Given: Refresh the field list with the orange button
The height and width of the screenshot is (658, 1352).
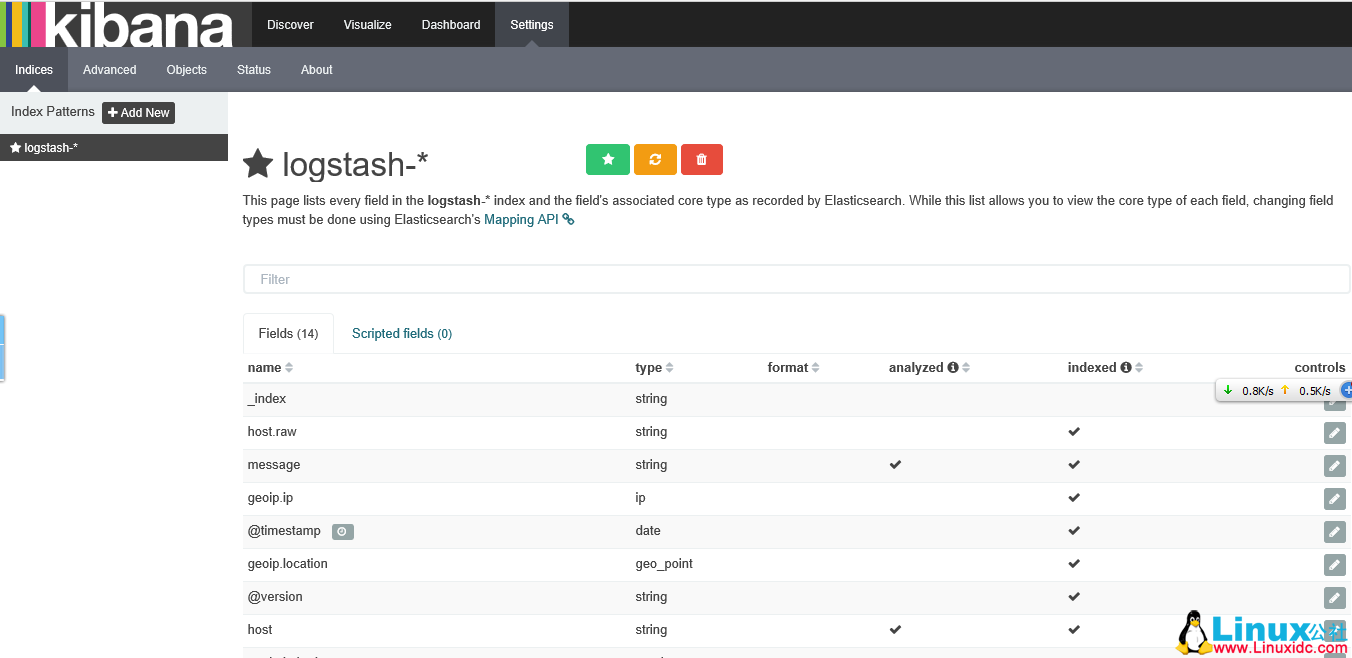Looking at the screenshot, I should point(655,159).
